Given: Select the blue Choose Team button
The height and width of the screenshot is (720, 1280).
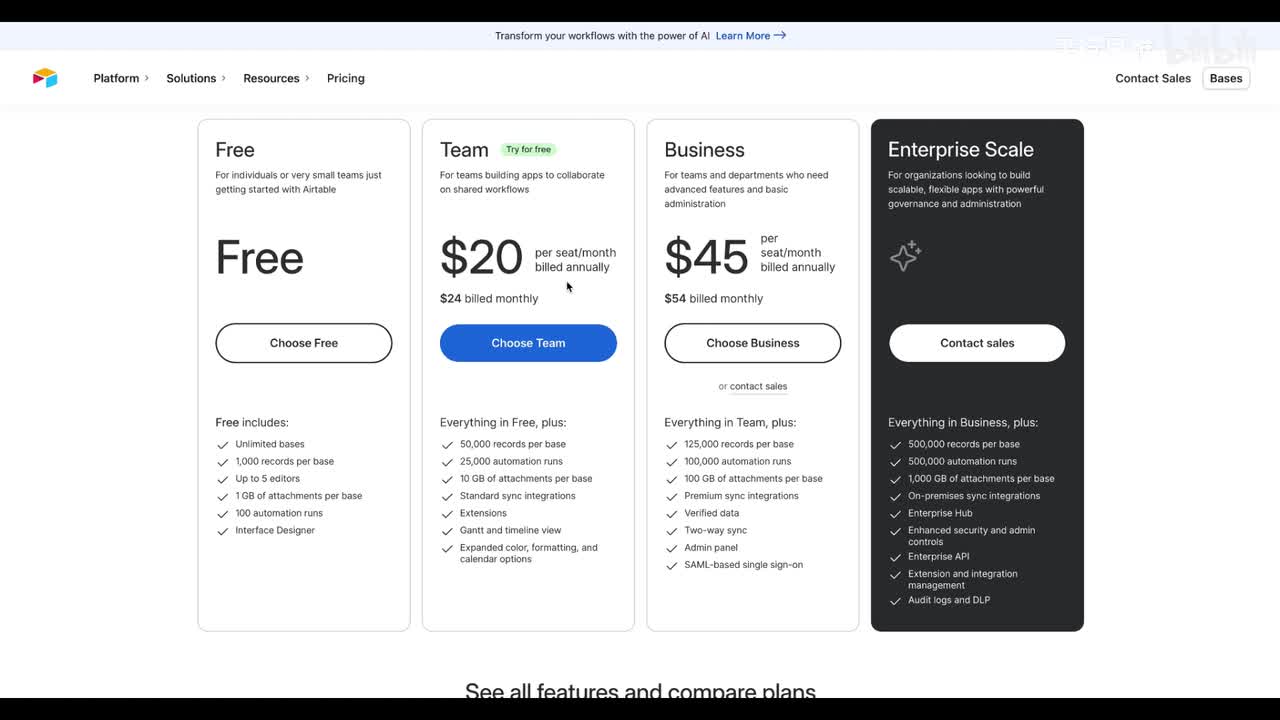Looking at the screenshot, I should tap(528, 343).
